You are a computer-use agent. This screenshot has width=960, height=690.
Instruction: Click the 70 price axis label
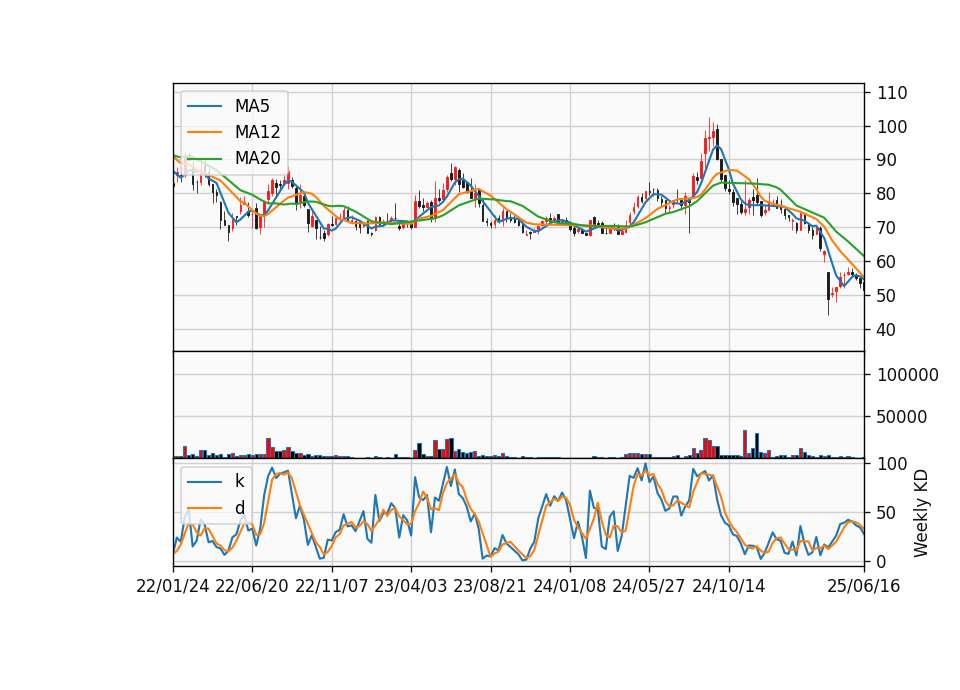(x=887, y=228)
